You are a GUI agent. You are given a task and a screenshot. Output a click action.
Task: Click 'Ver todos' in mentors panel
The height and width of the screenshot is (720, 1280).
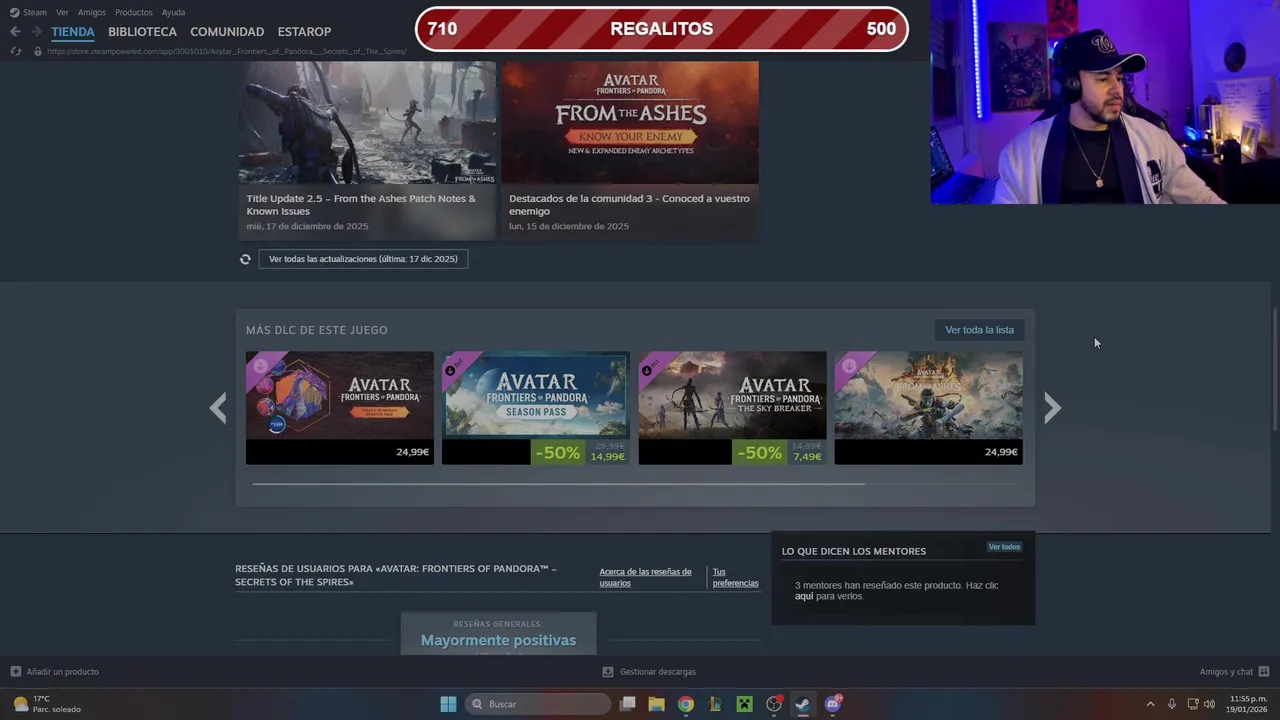point(1004,547)
